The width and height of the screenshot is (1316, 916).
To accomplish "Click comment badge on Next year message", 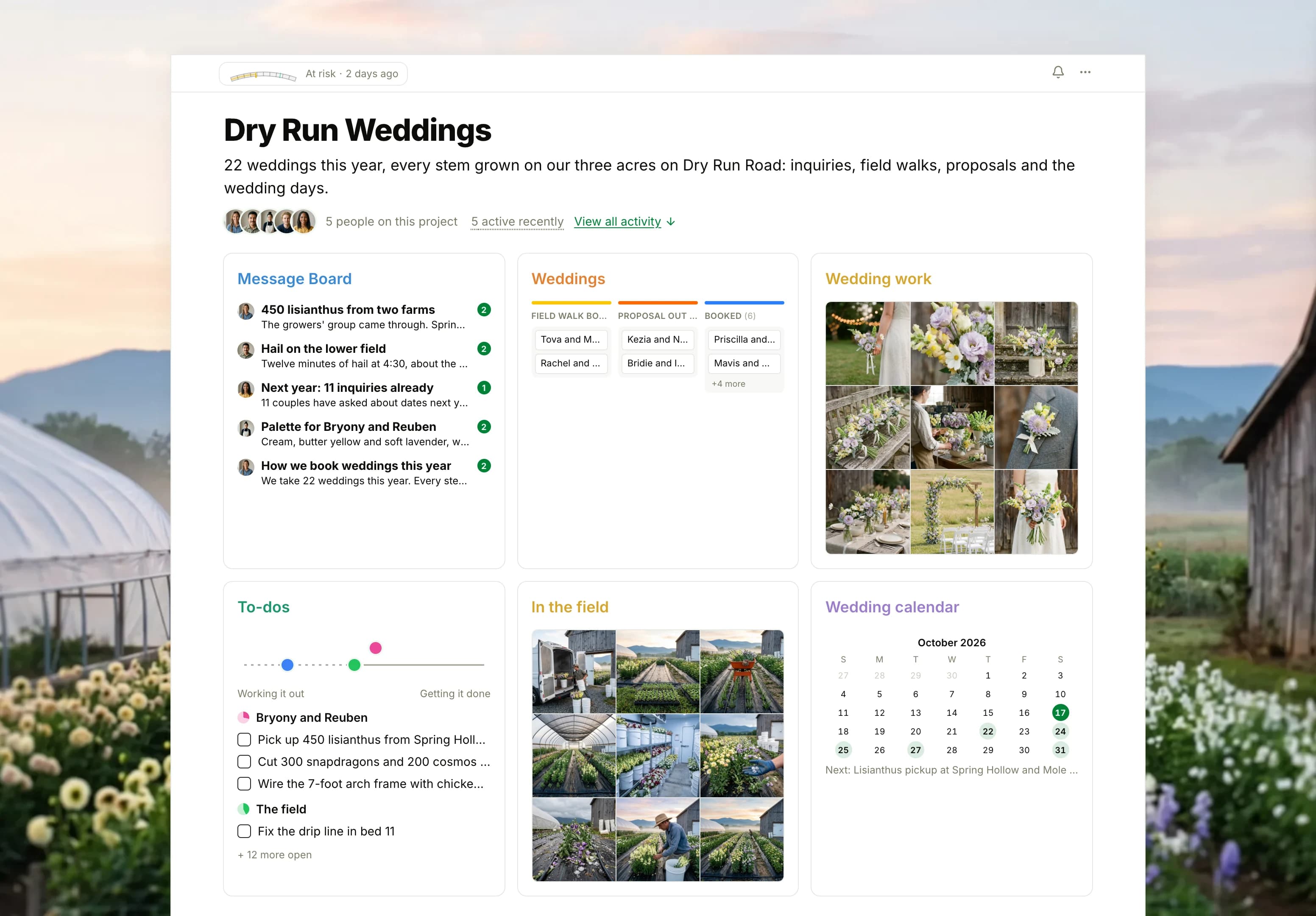I will [484, 388].
